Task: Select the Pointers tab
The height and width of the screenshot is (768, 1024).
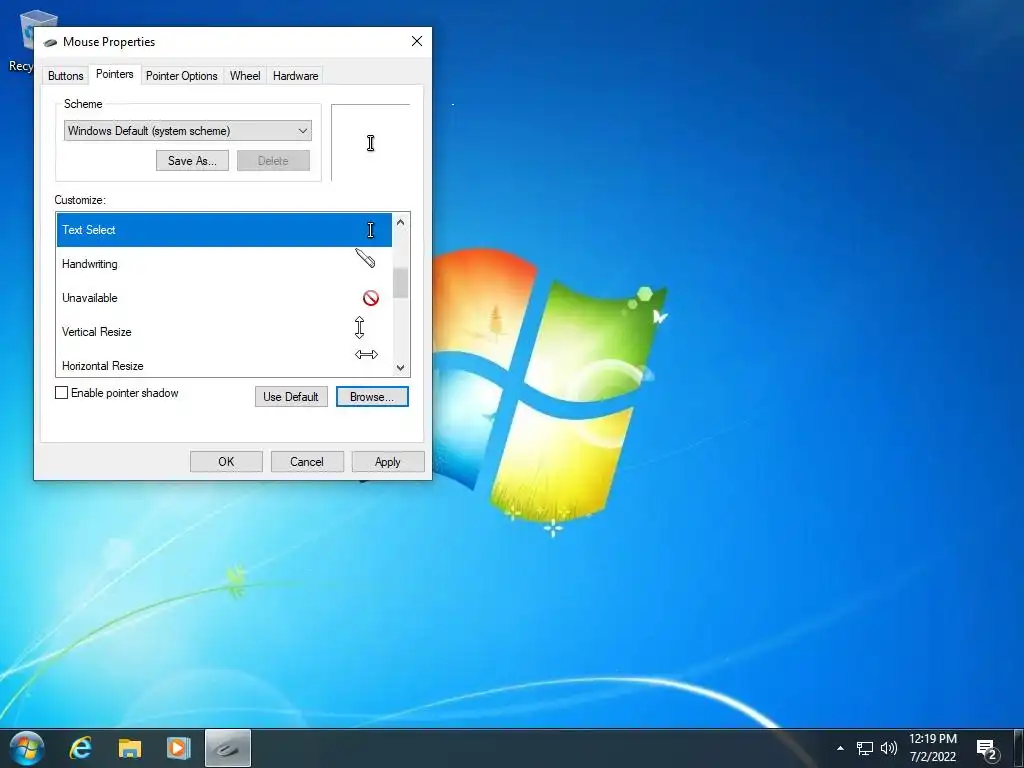Action: tap(114, 74)
